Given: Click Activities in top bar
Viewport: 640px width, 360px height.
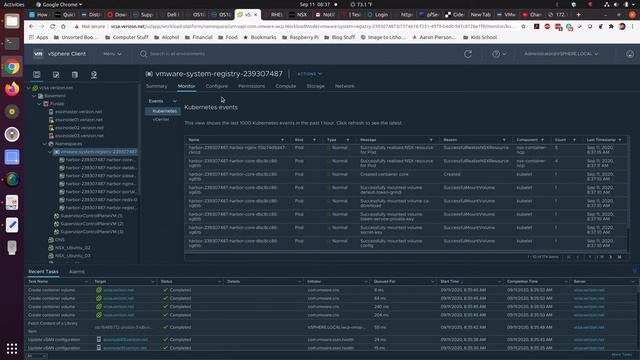Looking at the screenshot, I should 13,4.
